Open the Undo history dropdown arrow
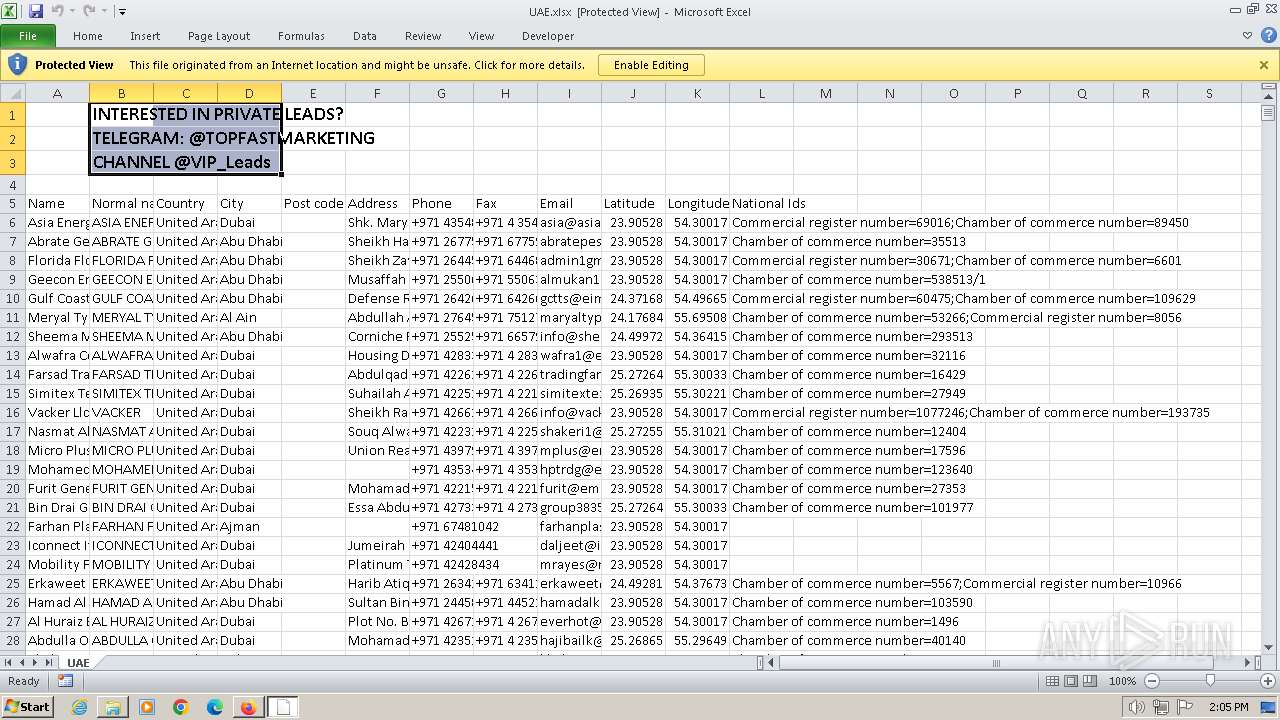The width and height of the screenshot is (1280, 720). click(x=71, y=12)
